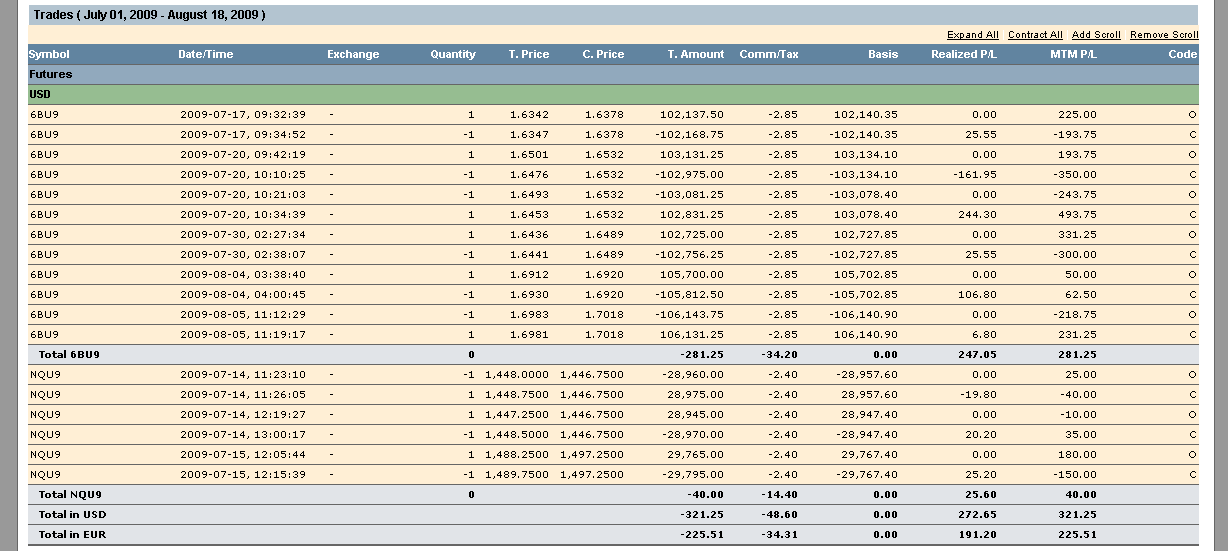Click T. Amount value 102,137.50
Viewport: 1228px width, 551px height.
tap(694, 114)
